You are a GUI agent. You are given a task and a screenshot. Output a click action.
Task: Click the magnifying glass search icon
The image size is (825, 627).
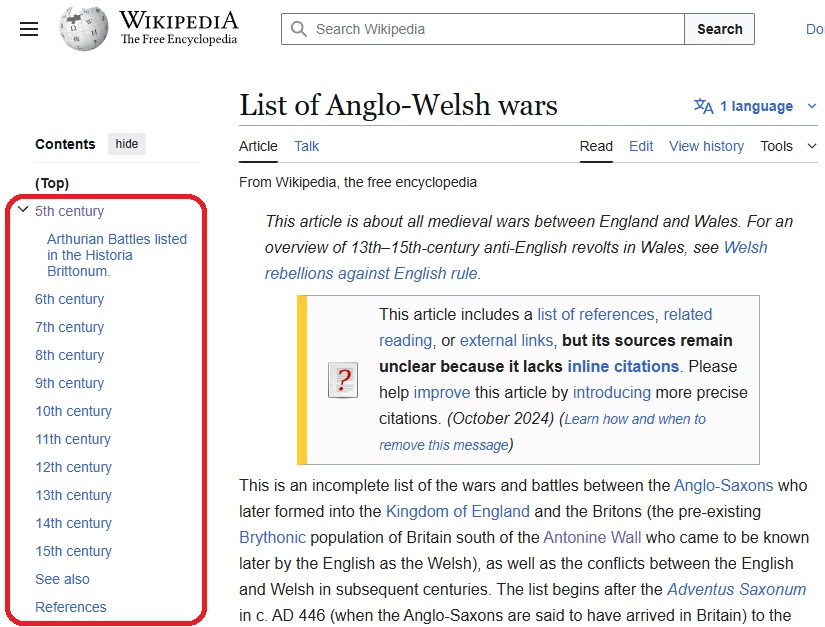pos(298,29)
